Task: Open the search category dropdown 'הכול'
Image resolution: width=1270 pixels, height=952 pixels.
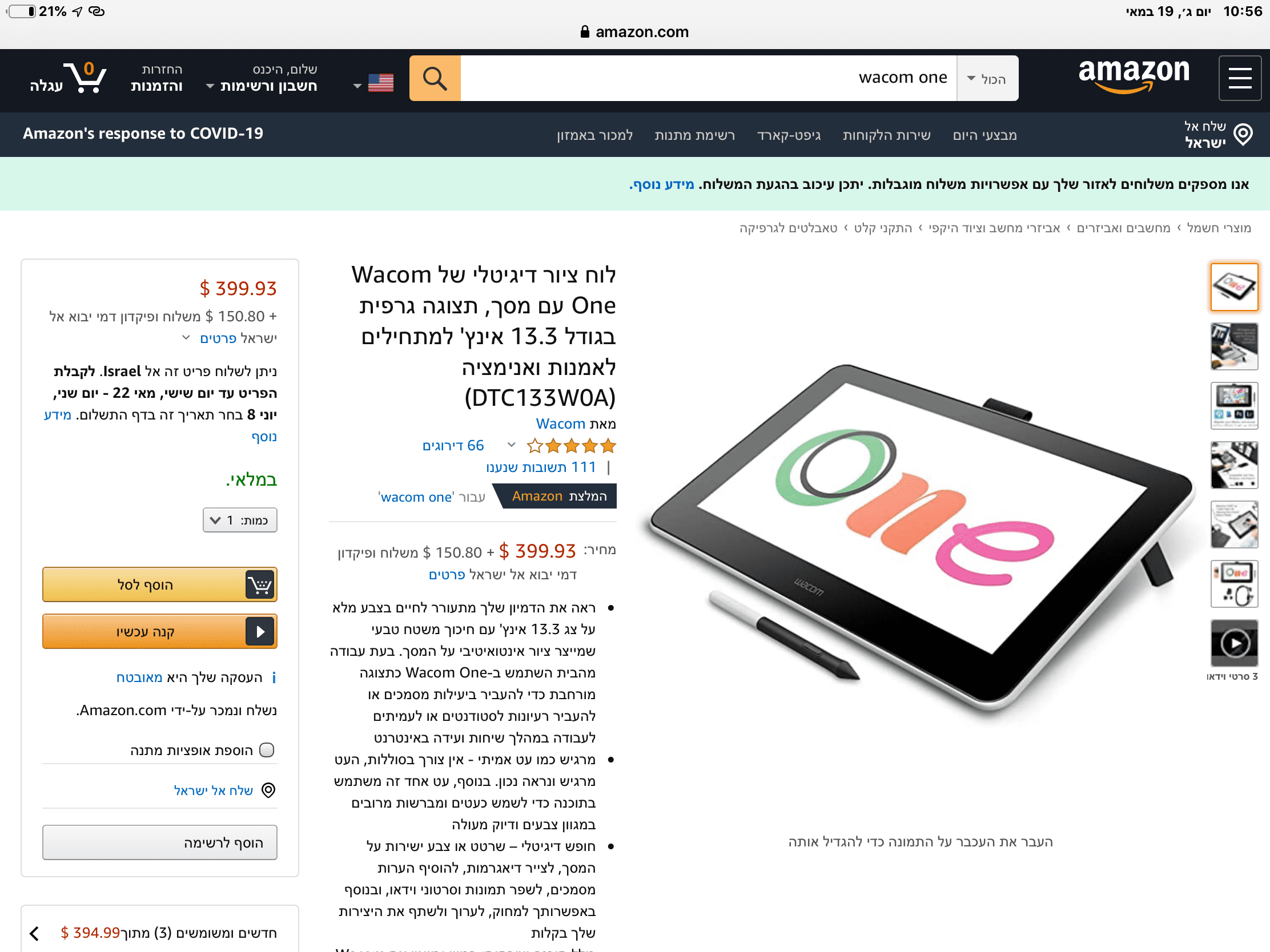Action: pos(987,78)
